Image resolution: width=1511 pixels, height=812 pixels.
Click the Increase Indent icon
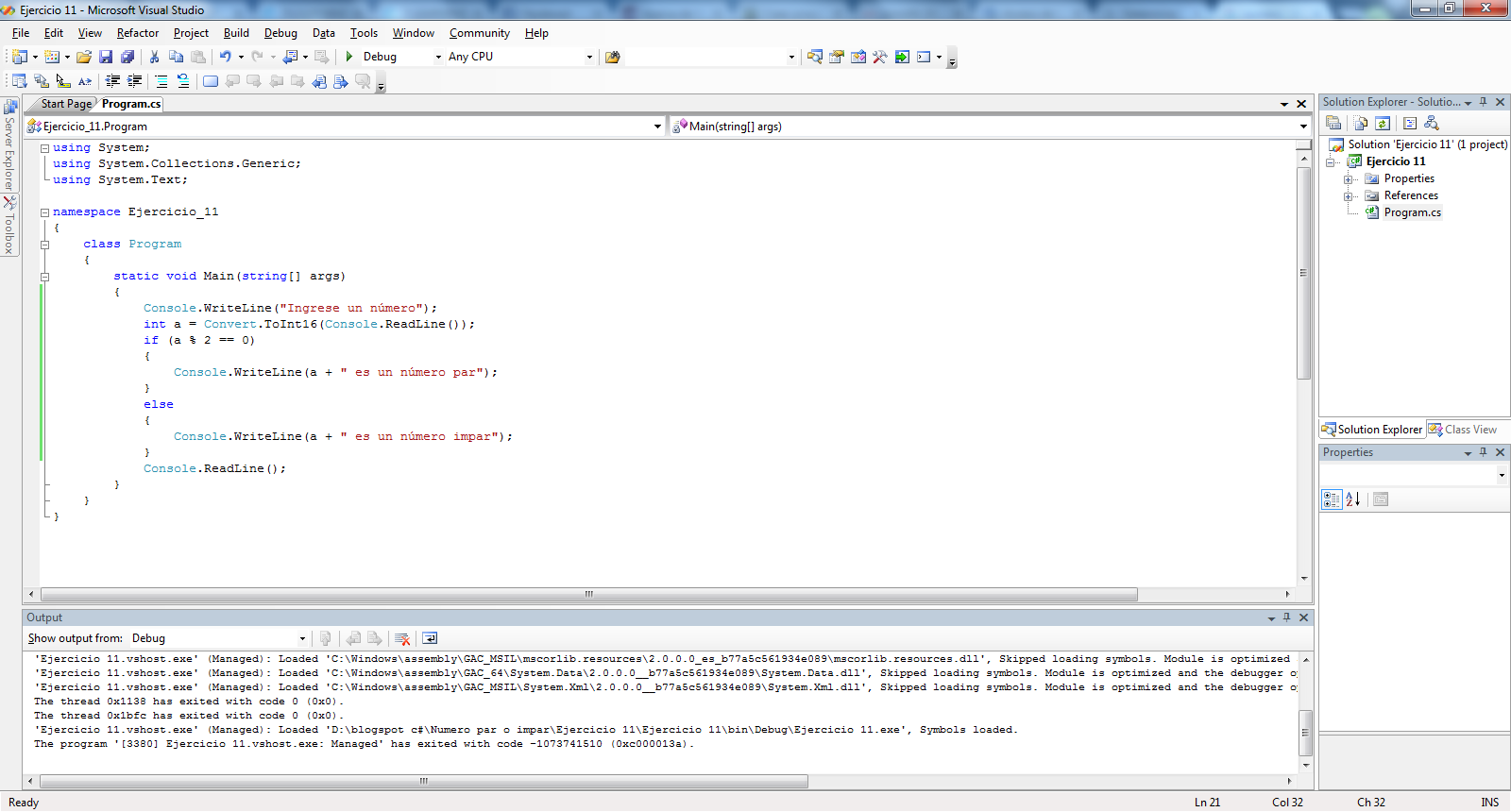tap(134, 81)
